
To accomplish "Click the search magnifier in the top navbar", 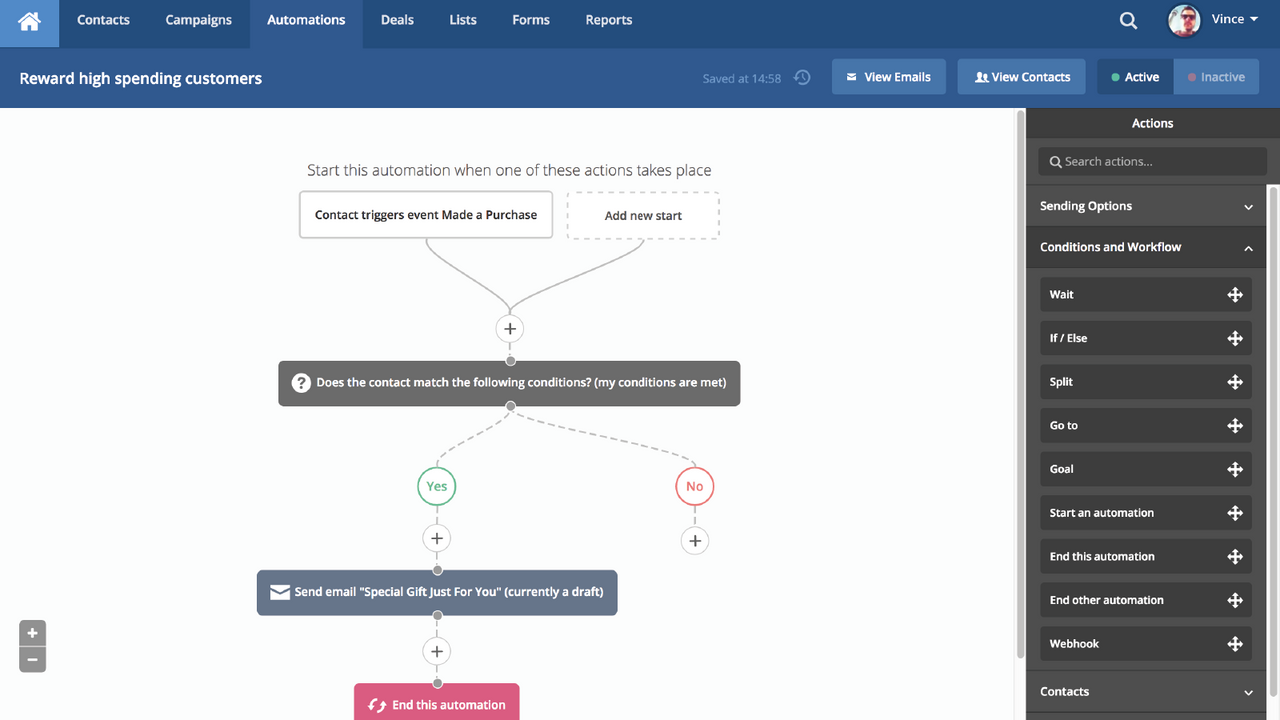I will click(1128, 20).
